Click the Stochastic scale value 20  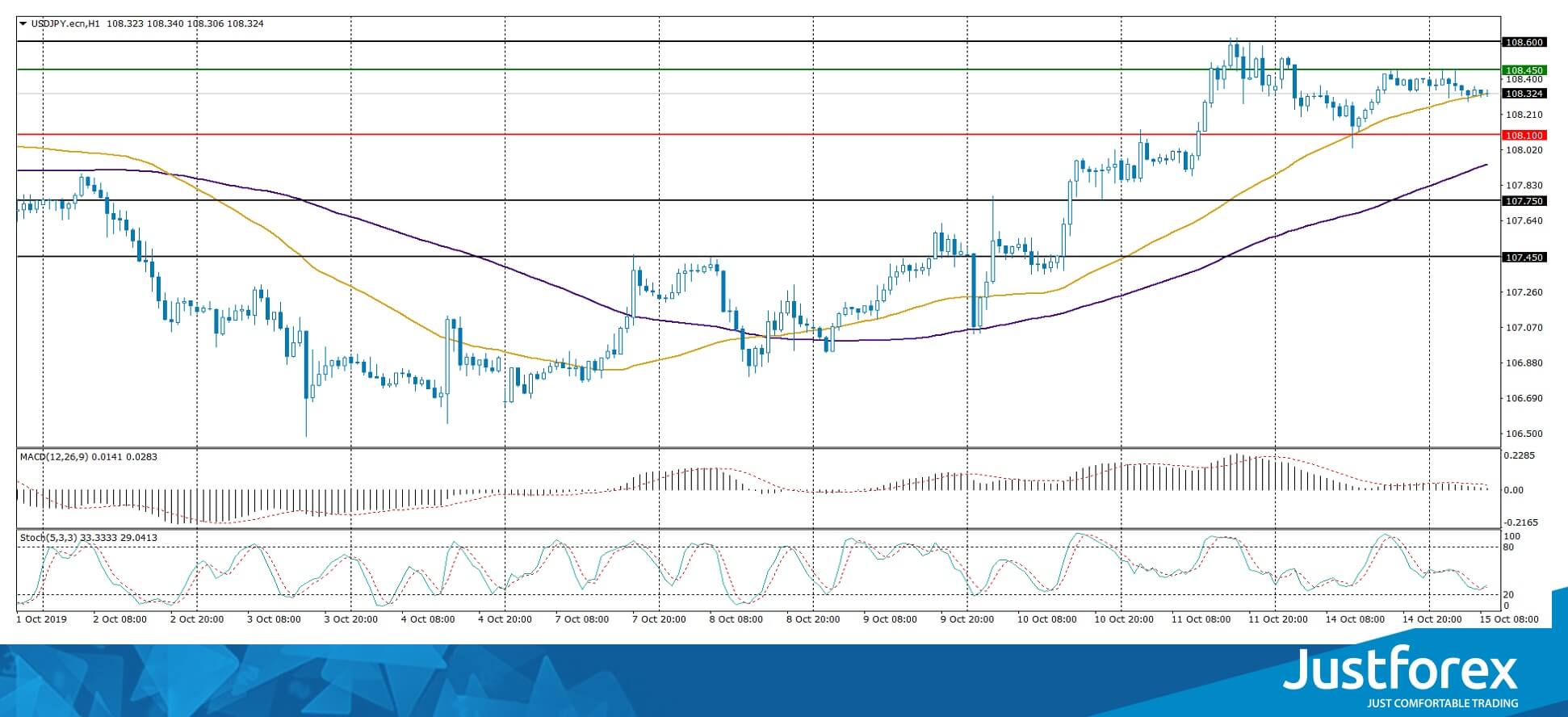pyautogui.click(x=1509, y=595)
